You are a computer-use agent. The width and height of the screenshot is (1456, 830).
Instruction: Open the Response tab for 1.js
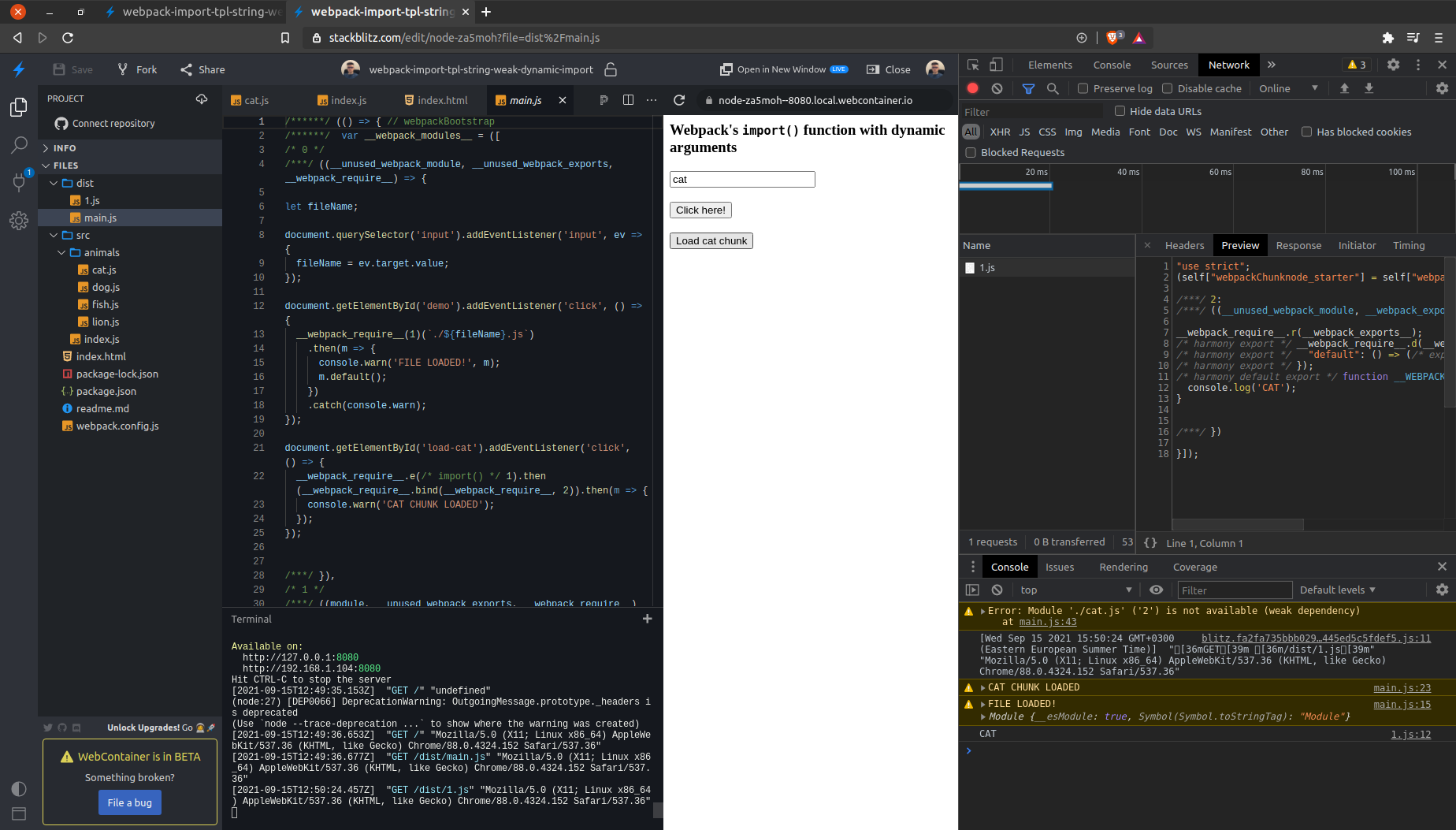1298,245
